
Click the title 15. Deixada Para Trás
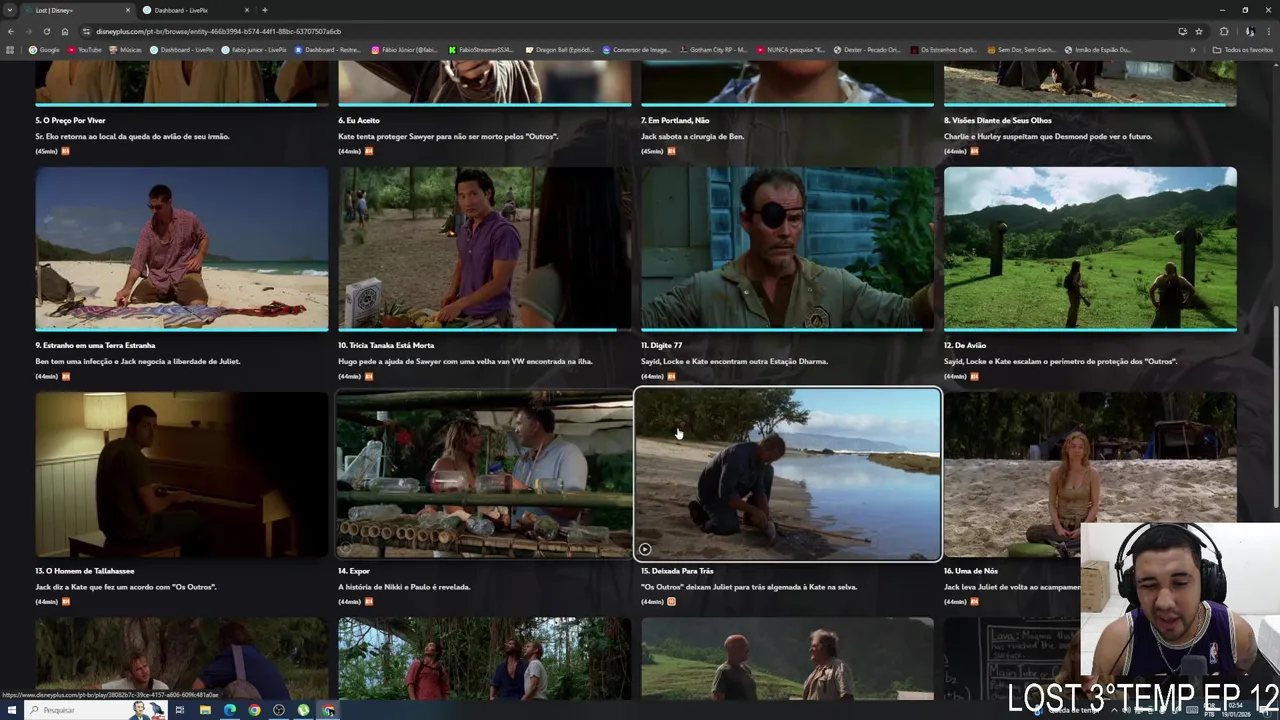(677, 571)
